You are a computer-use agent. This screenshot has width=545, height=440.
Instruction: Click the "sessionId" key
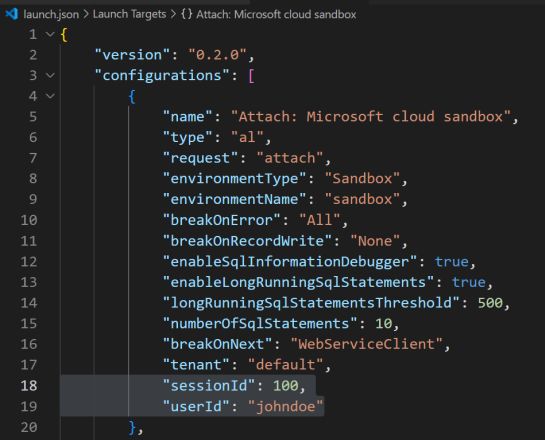[209, 385]
